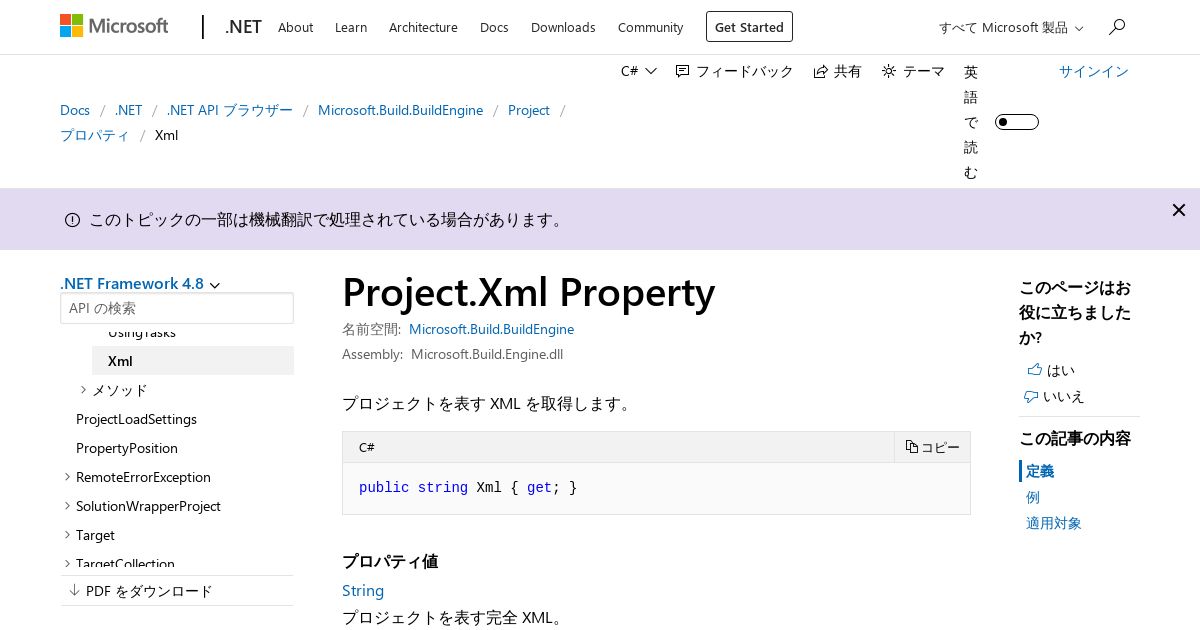Click the 共有 share button
Screen dimensions: 1200x630
837,71
